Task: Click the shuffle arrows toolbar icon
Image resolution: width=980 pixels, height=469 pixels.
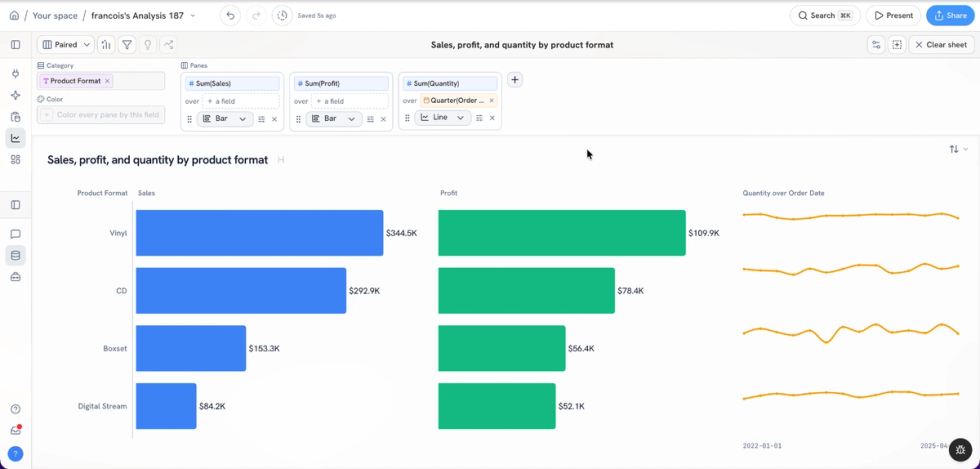Action: (168, 45)
